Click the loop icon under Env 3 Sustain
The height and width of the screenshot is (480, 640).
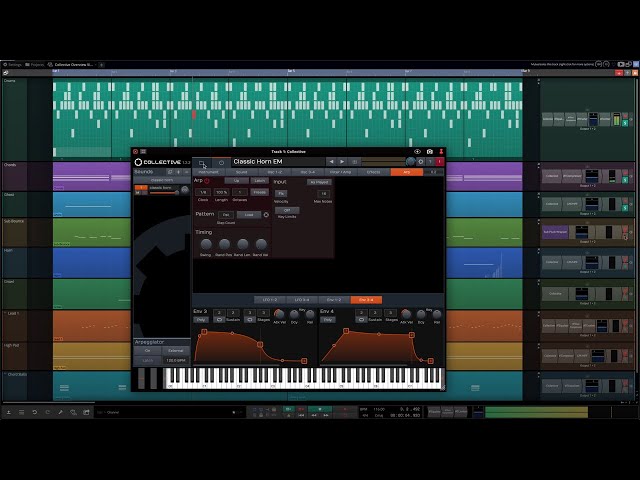(x=219, y=320)
